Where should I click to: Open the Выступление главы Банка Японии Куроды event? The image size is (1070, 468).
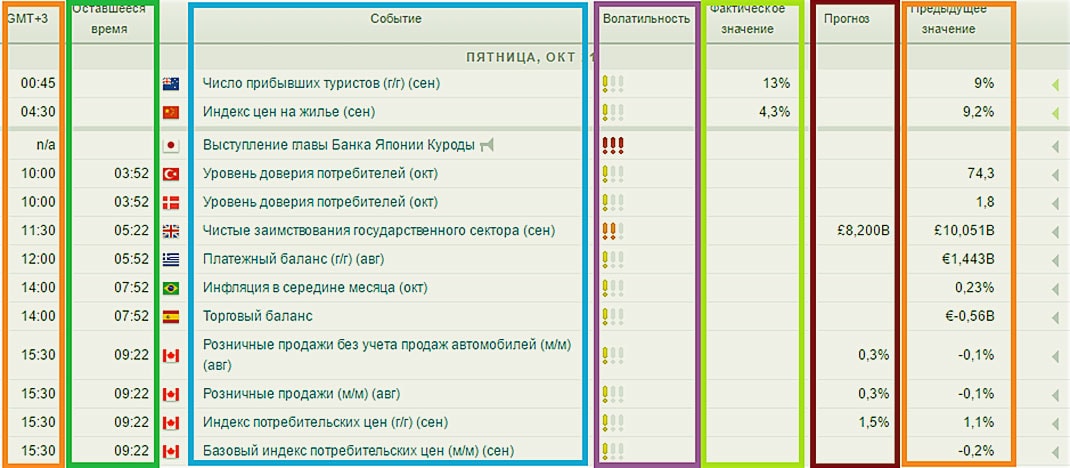(x=338, y=146)
